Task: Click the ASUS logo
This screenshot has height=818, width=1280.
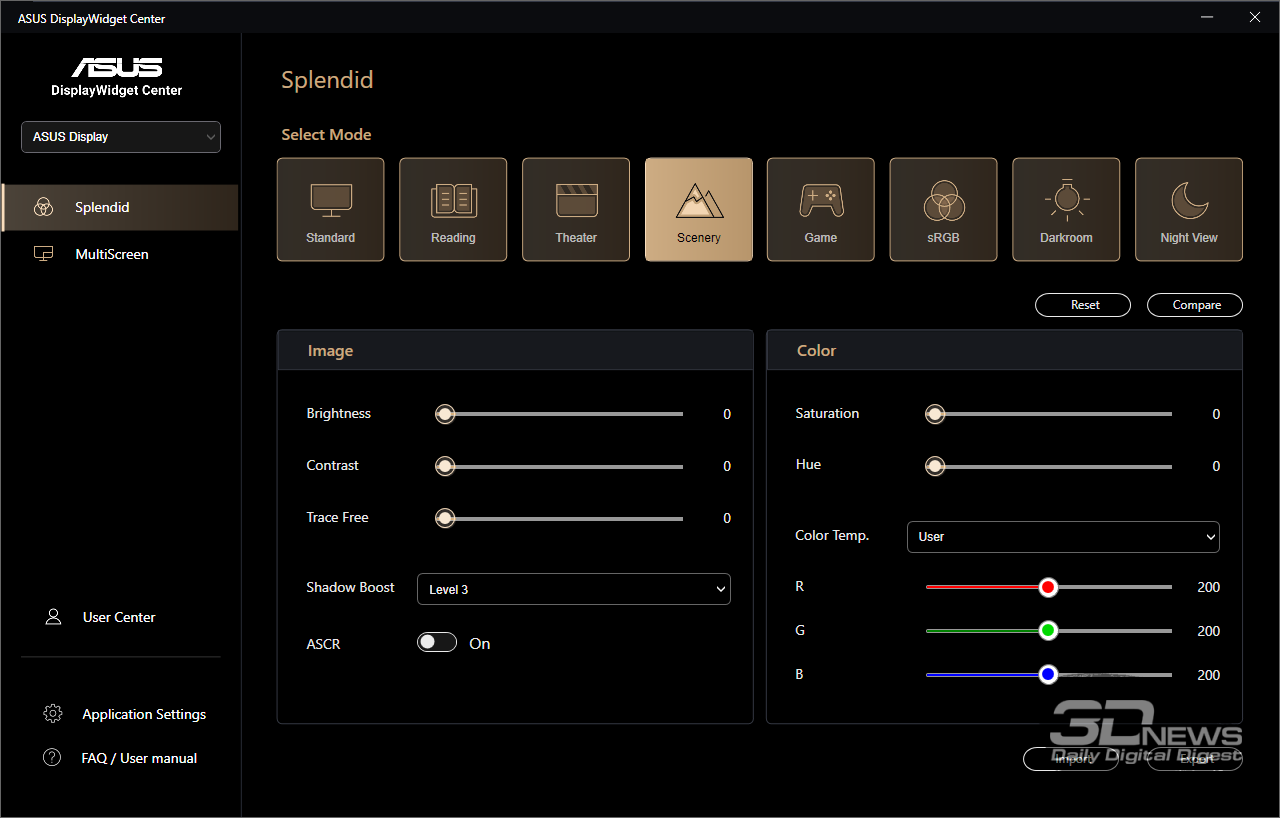Action: tap(117, 67)
